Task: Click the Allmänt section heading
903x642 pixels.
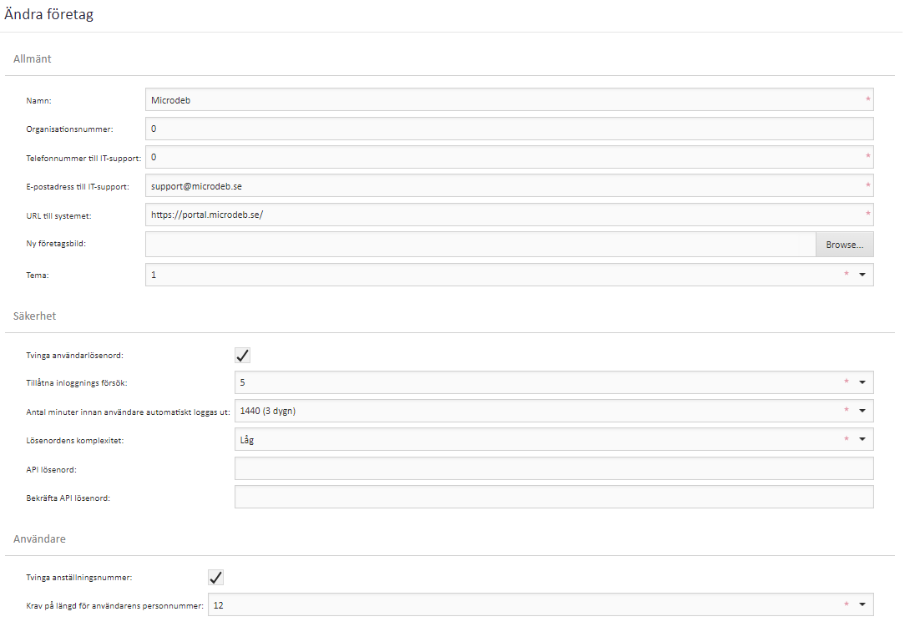Action: tap(32, 59)
